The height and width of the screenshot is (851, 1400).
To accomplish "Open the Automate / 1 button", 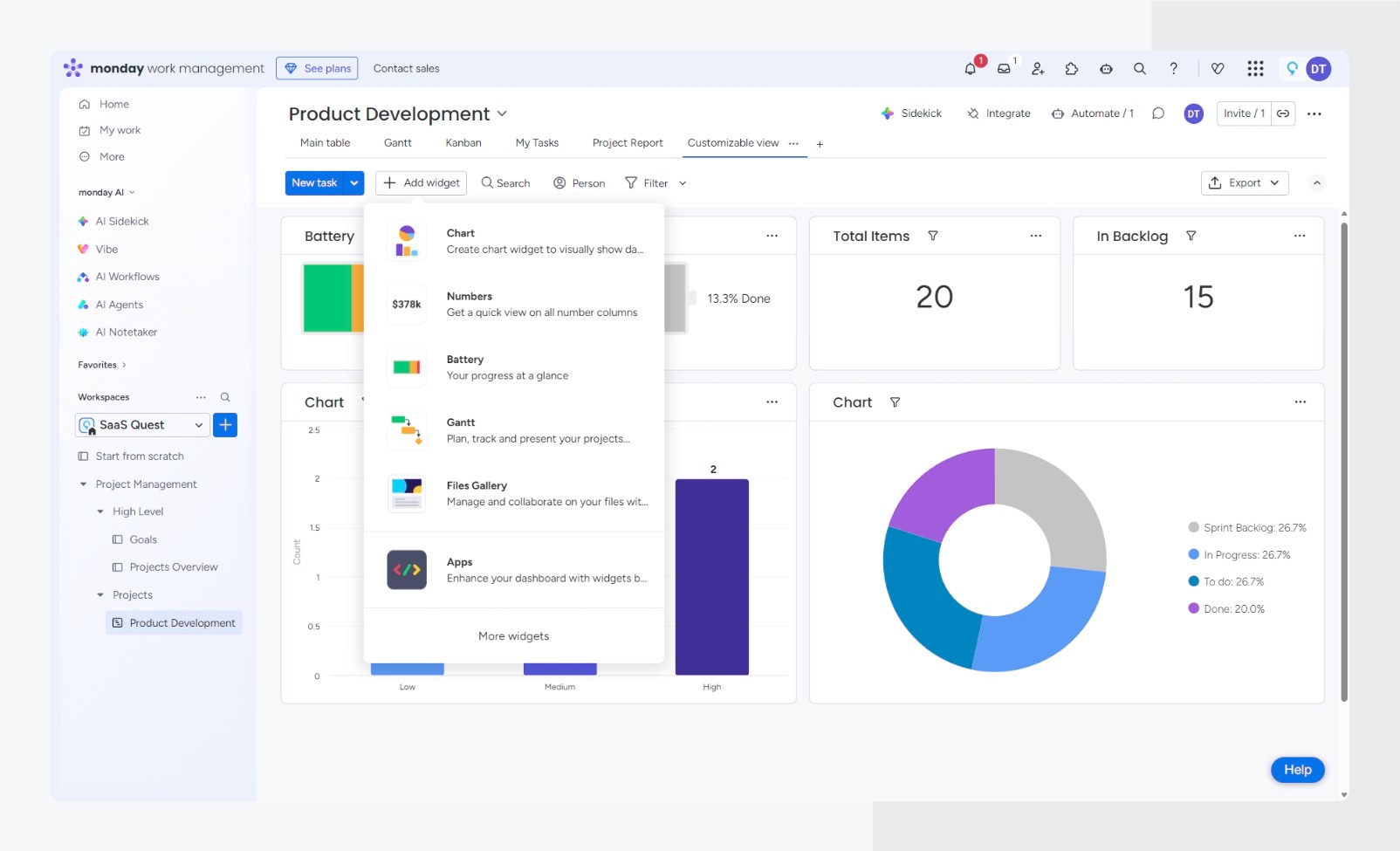I will point(1092,113).
